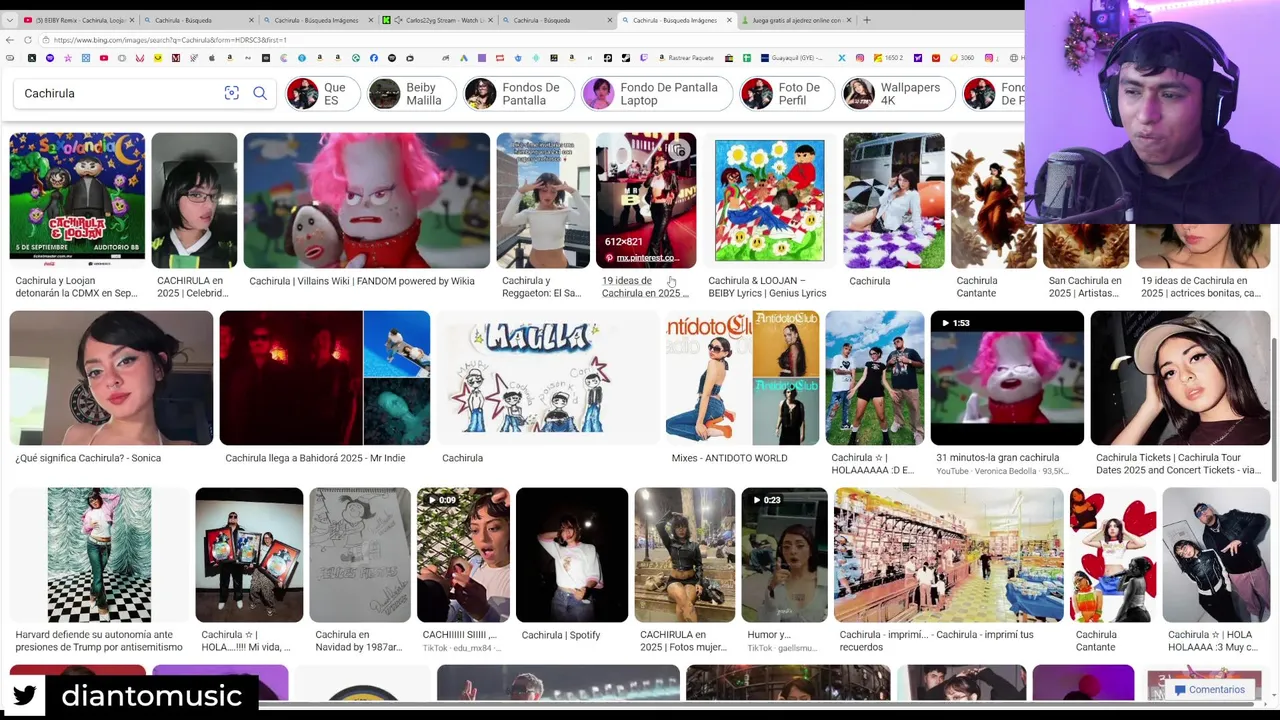Click the page vertical scrollbar
Viewport: 1280px width, 720px height.
1275,410
